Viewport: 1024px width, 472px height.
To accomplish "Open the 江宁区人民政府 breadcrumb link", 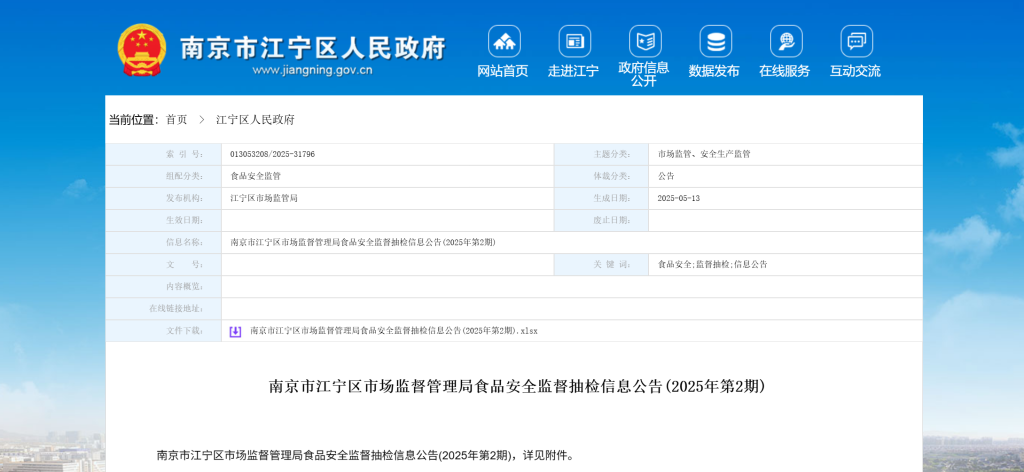I will coord(255,120).
